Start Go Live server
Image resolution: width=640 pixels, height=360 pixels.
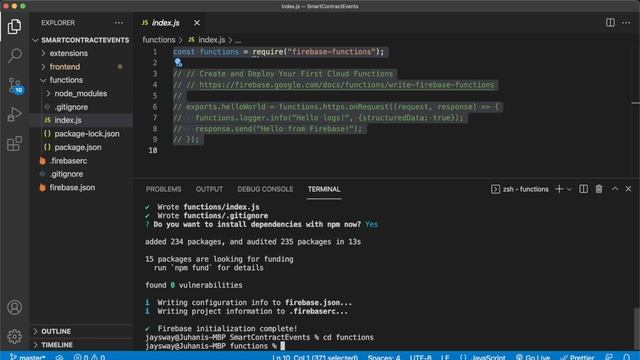click(x=533, y=357)
